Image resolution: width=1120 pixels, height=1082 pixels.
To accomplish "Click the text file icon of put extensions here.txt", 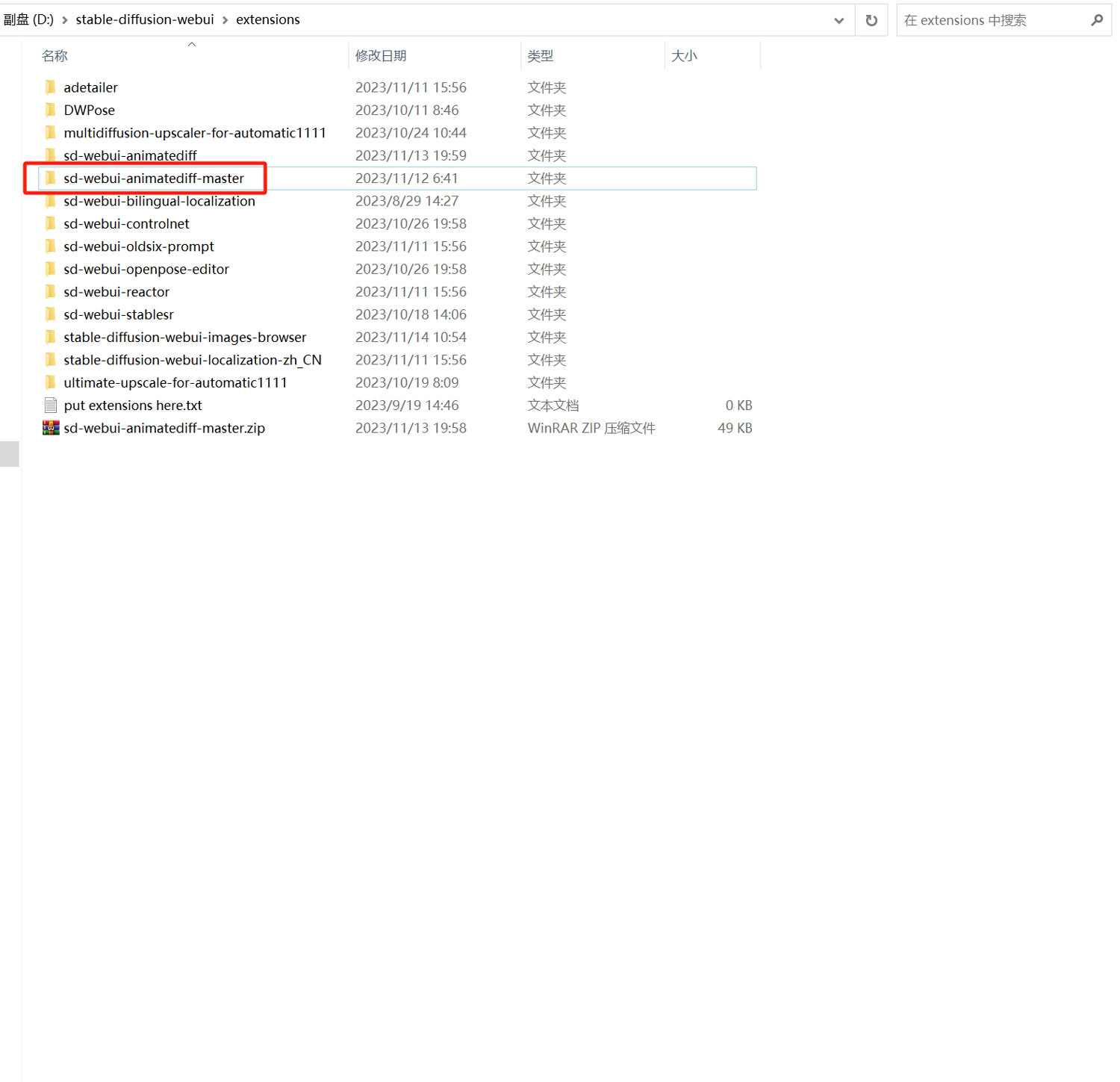I will [51, 405].
